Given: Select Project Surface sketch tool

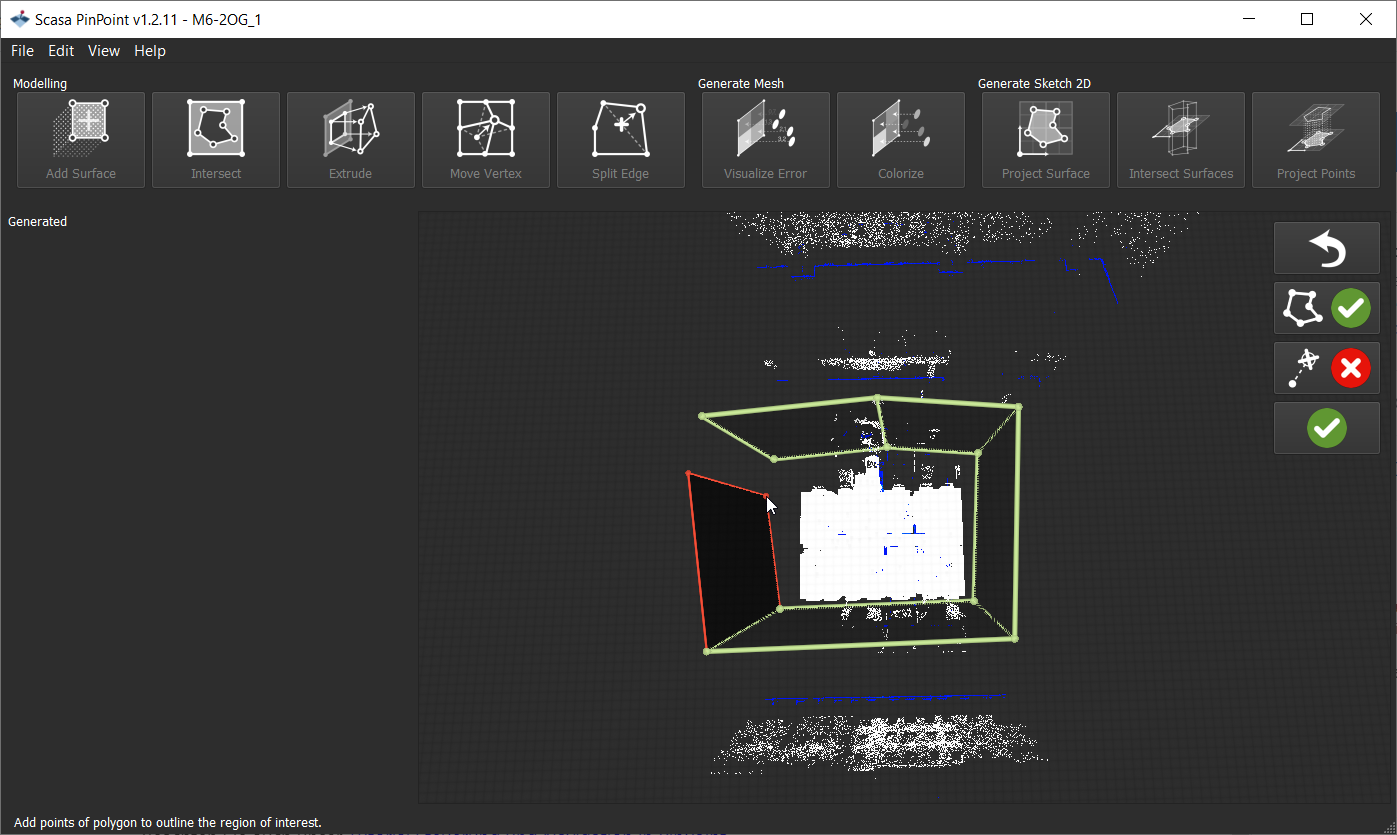Looking at the screenshot, I should pyautogui.click(x=1046, y=140).
